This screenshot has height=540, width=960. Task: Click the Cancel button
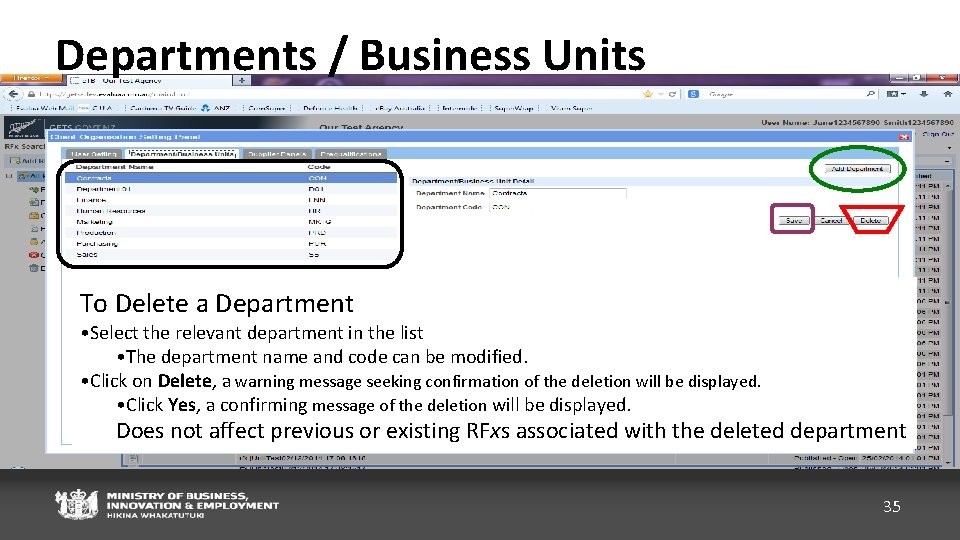point(831,220)
